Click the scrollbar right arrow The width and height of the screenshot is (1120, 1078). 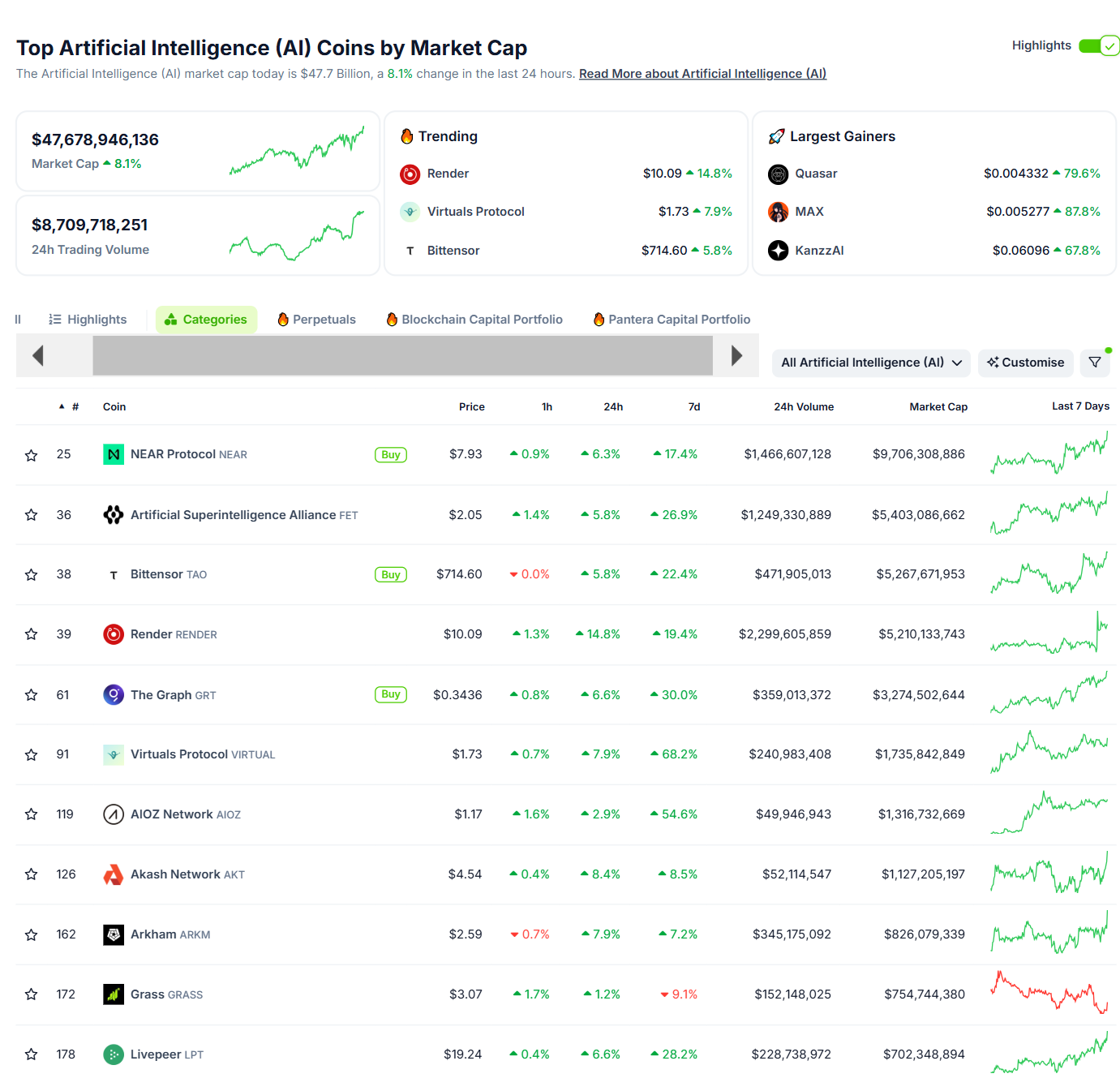point(736,355)
